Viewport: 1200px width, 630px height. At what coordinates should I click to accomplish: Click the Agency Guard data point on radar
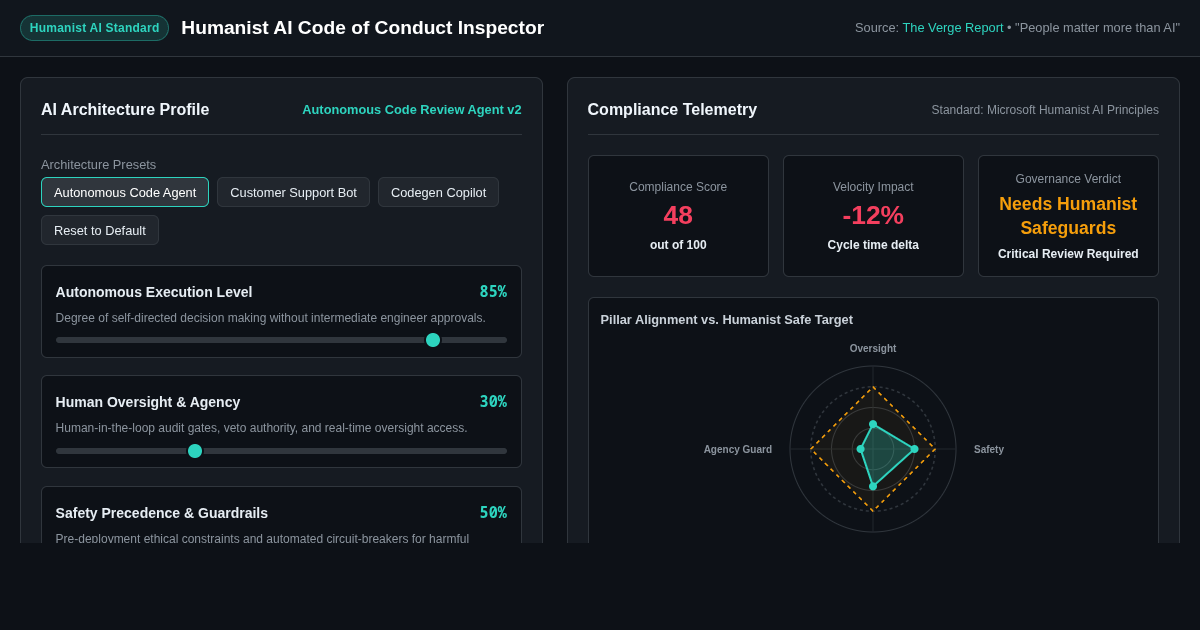pos(861,449)
